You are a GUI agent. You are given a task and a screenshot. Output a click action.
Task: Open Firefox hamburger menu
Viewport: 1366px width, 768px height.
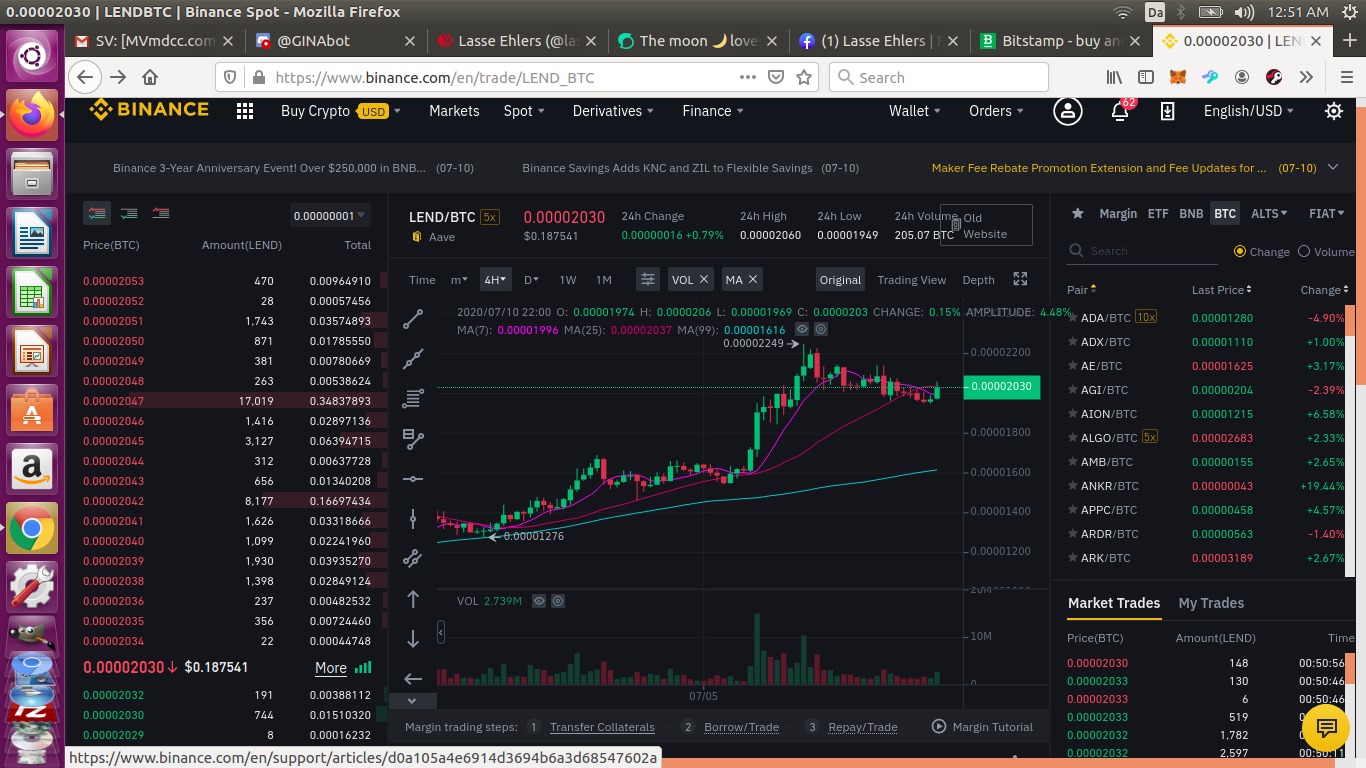click(x=1346, y=77)
